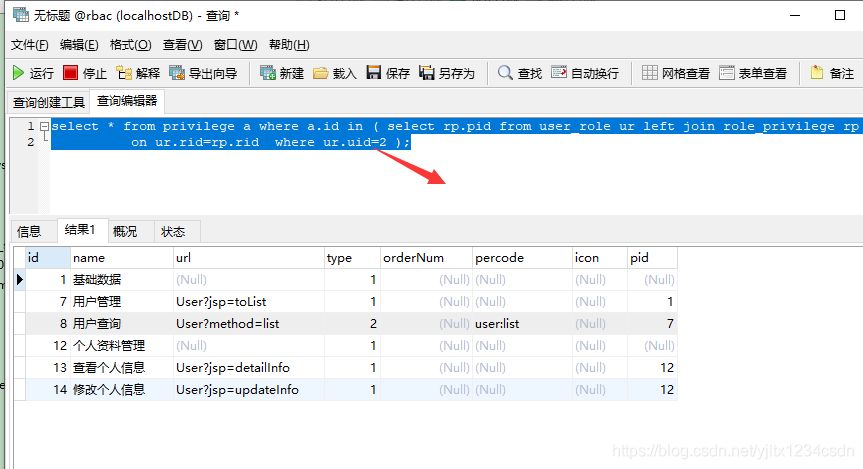This screenshot has height=469, width=863.
Task: Click the User?jsp=toList url cell
Action: tap(249, 302)
